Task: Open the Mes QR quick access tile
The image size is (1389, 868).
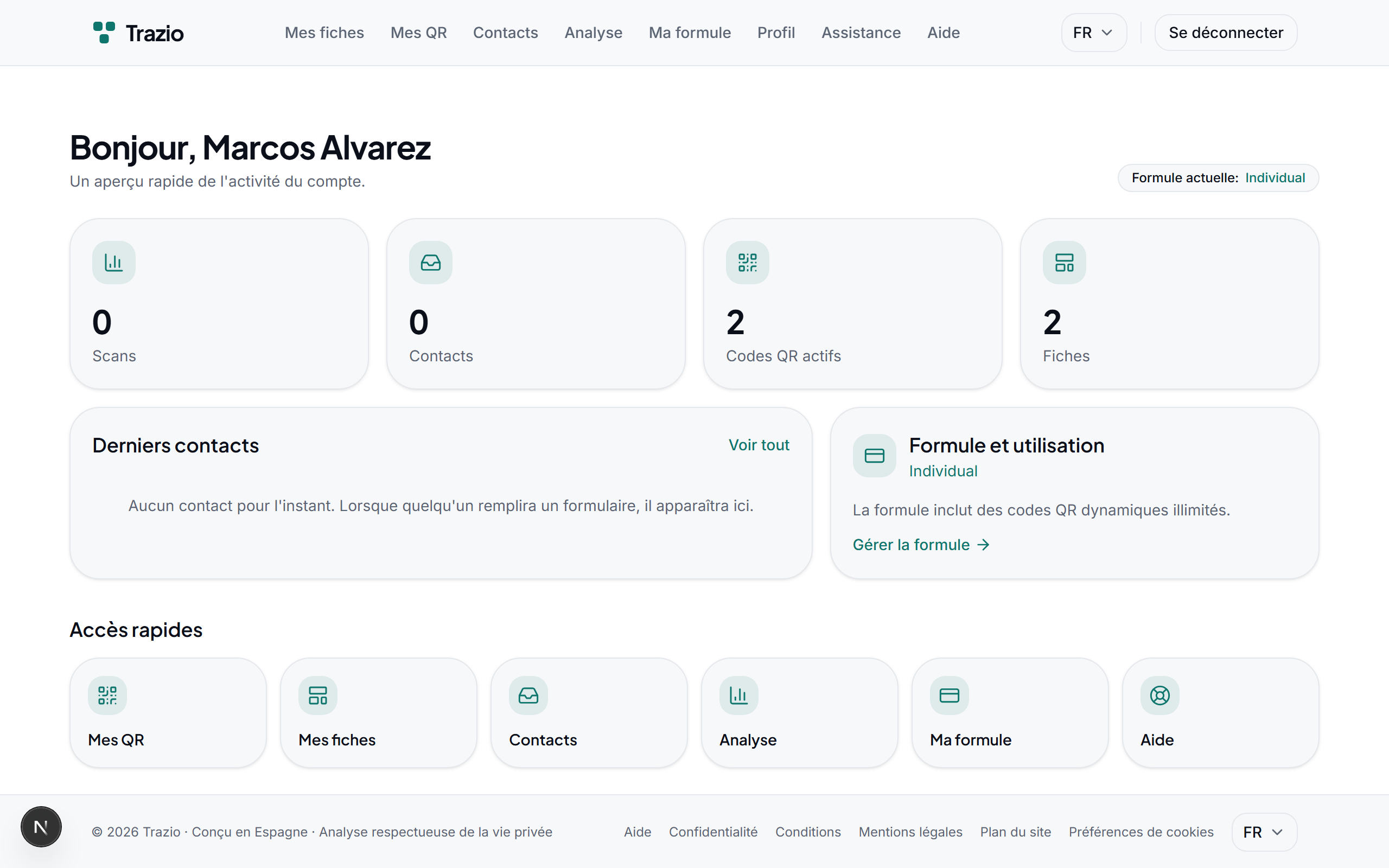Action: coord(168,712)
